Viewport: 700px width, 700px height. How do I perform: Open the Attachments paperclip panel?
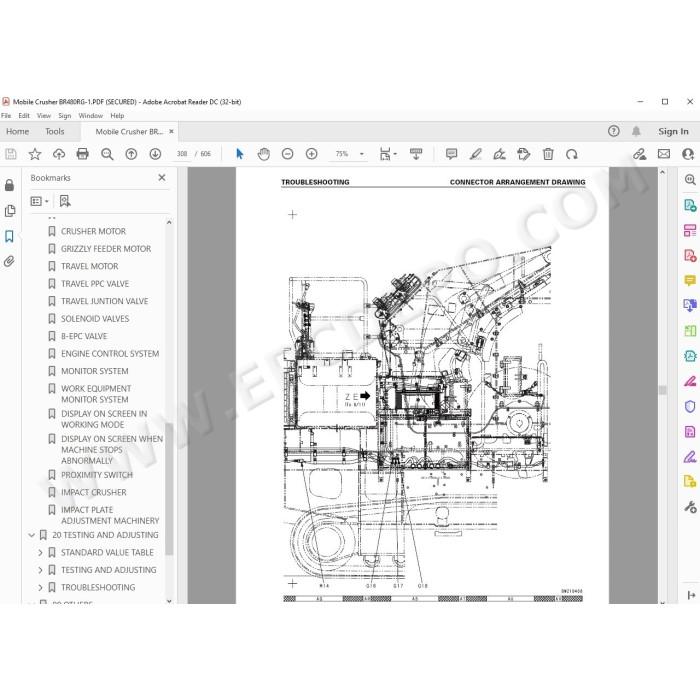[9, 261]
